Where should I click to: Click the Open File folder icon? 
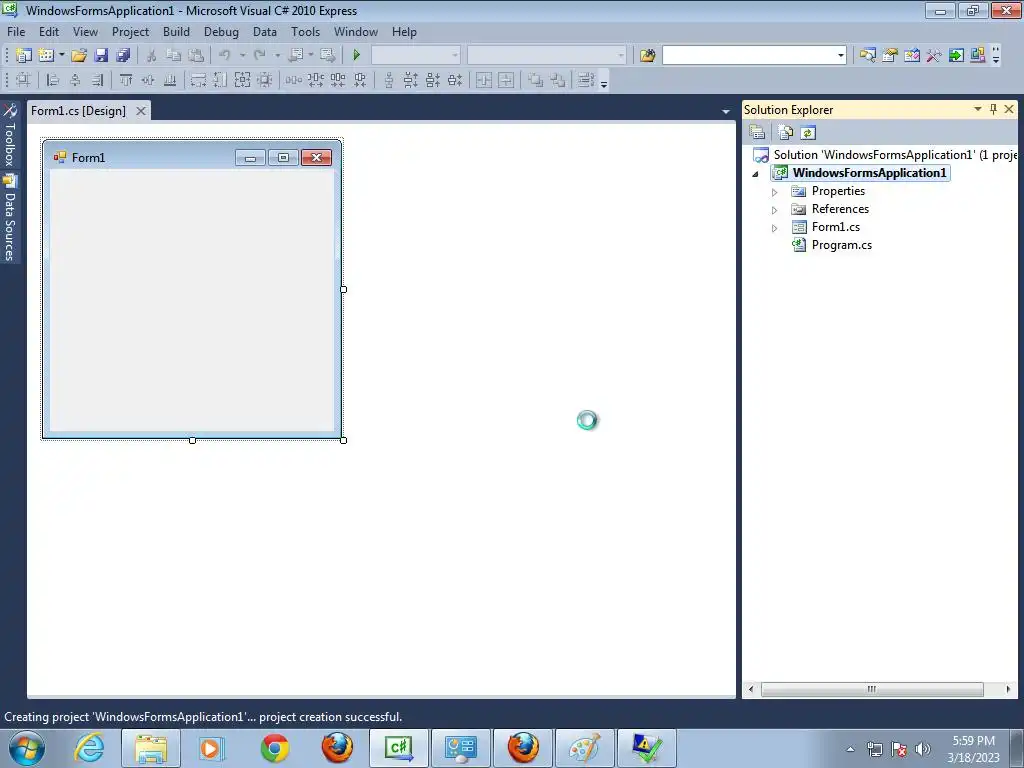click(x=79, y=56)
